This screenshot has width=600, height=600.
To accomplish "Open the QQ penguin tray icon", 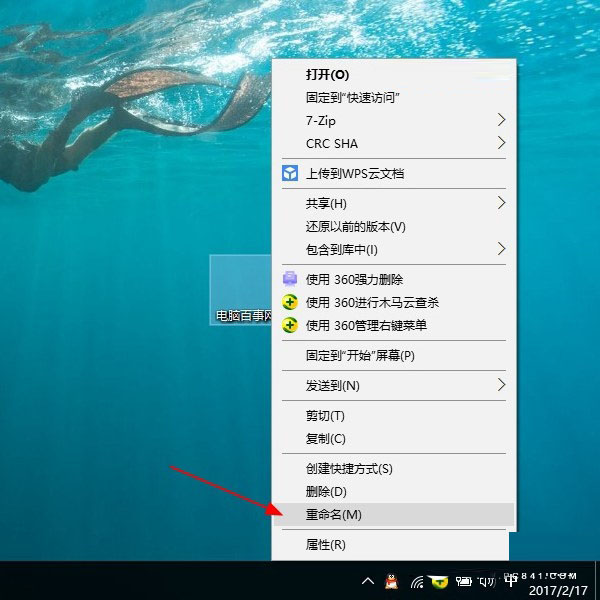I will (391, 582).
